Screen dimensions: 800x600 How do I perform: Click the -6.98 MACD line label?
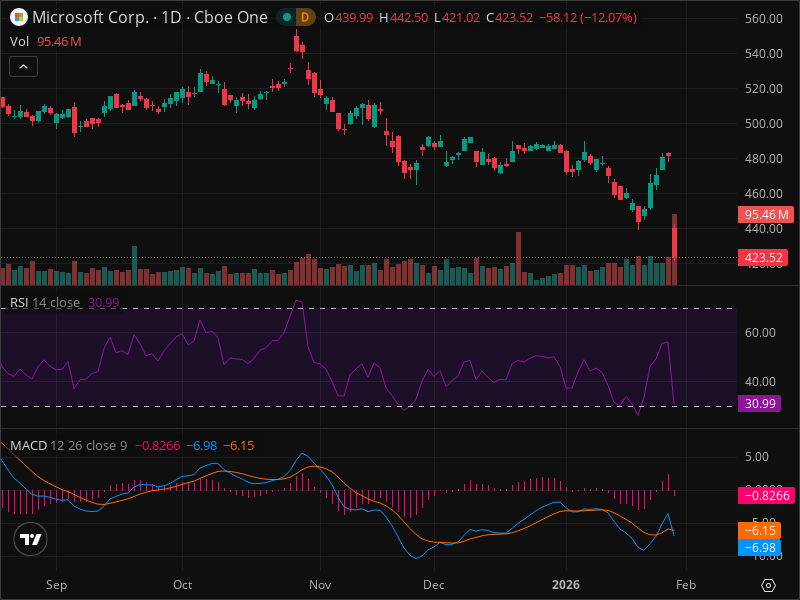[759, 547]
